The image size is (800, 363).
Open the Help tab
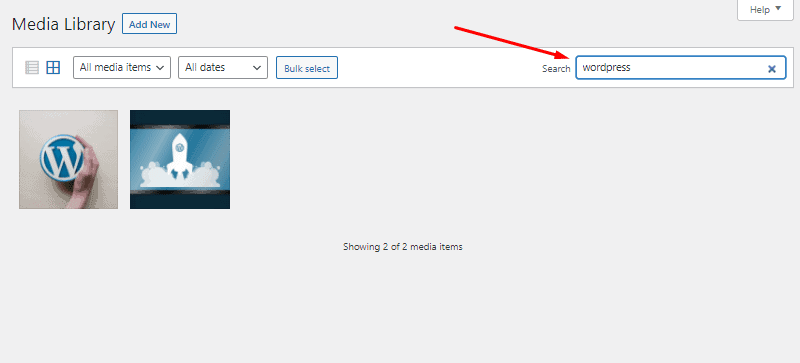pos(765,10)
